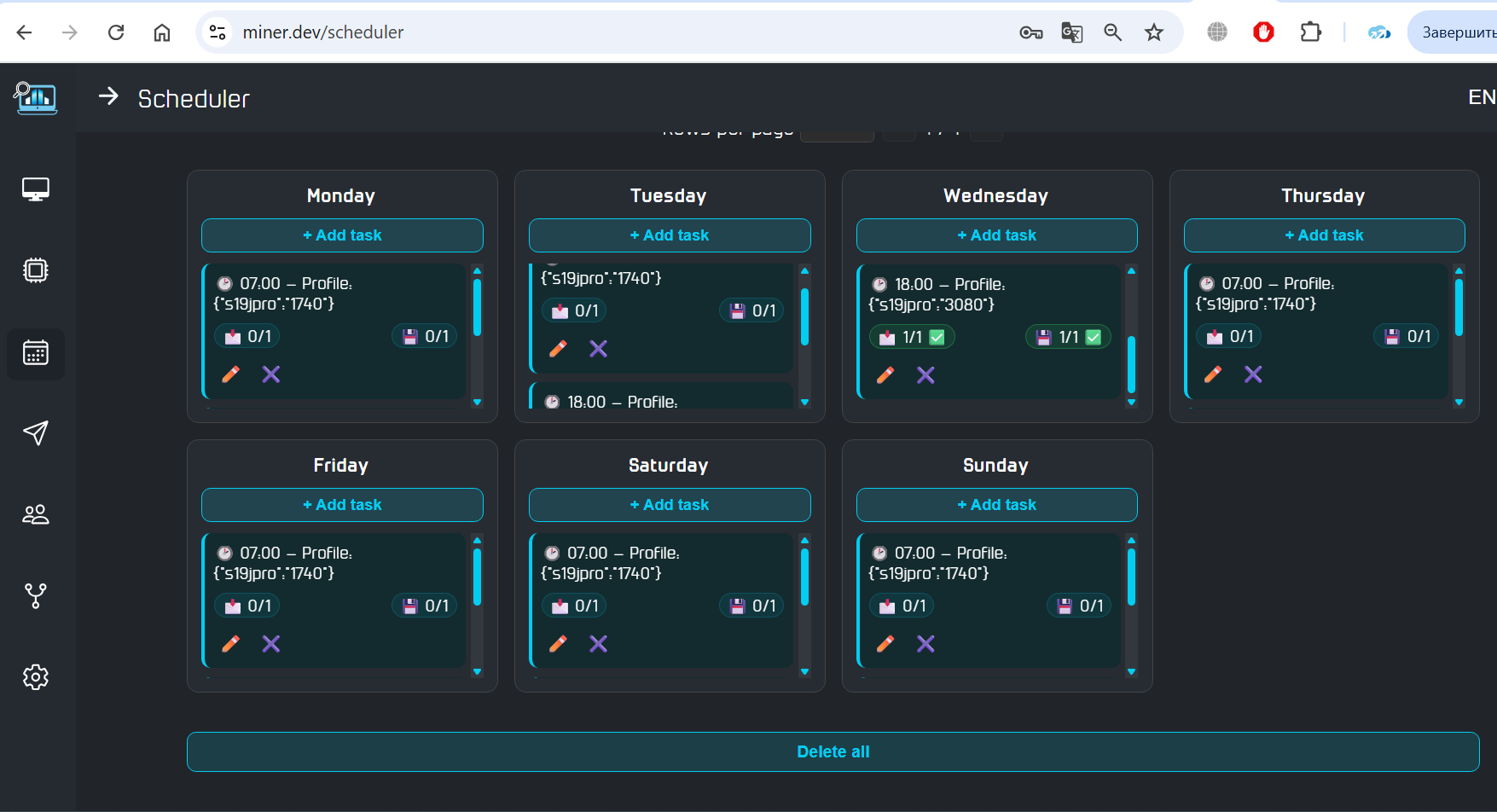
Task: Open the monitor dashboard sidebar icon
Action: coord(36,189)
